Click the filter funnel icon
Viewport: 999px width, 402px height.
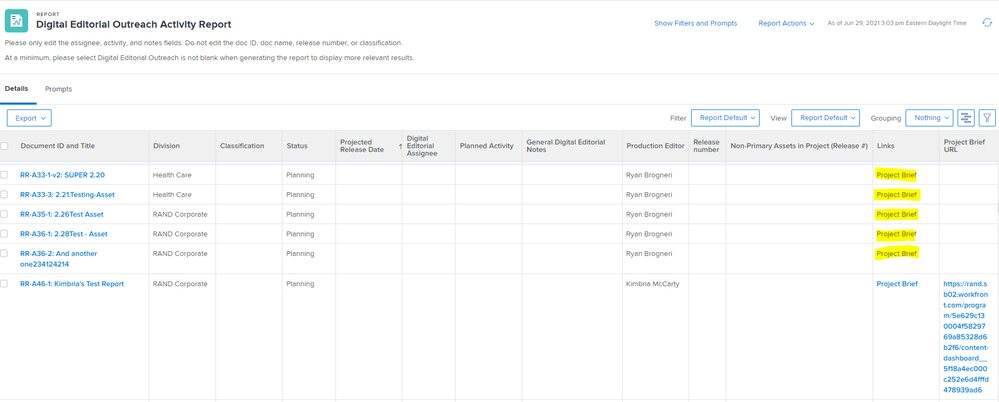pyautogui.click(x=987, y=118)
